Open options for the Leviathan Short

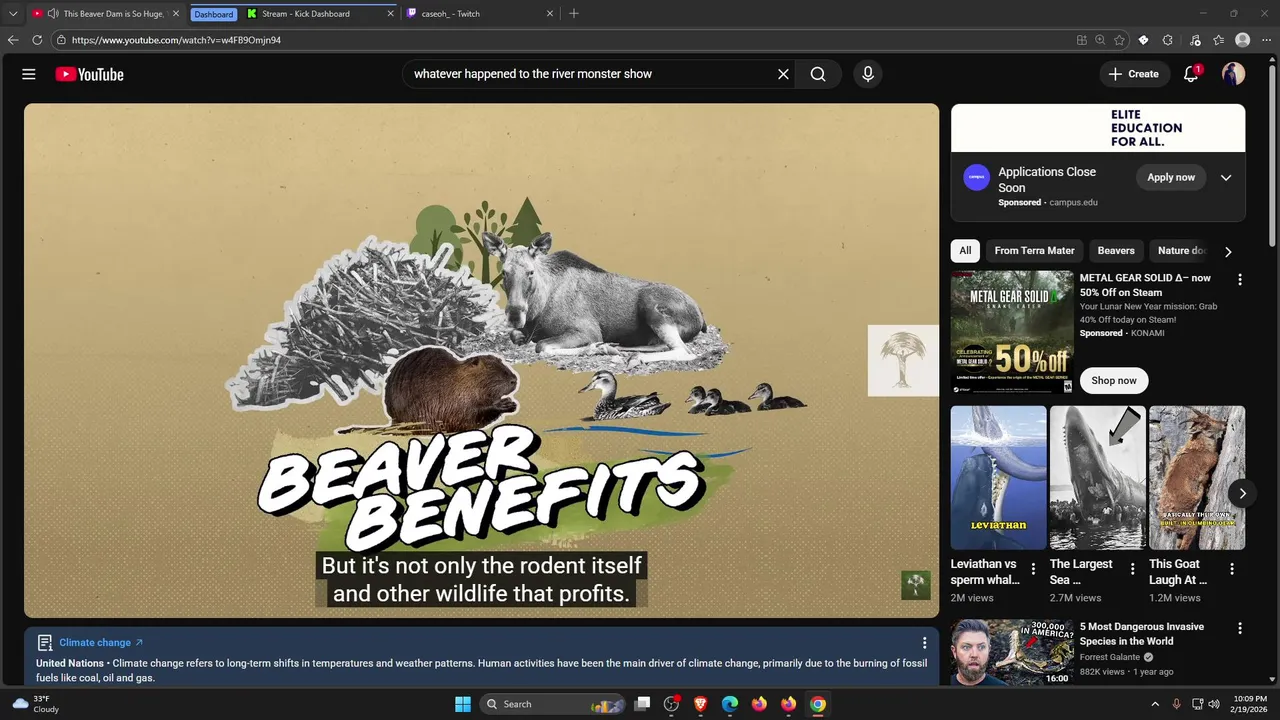(x=1033, y=569)
